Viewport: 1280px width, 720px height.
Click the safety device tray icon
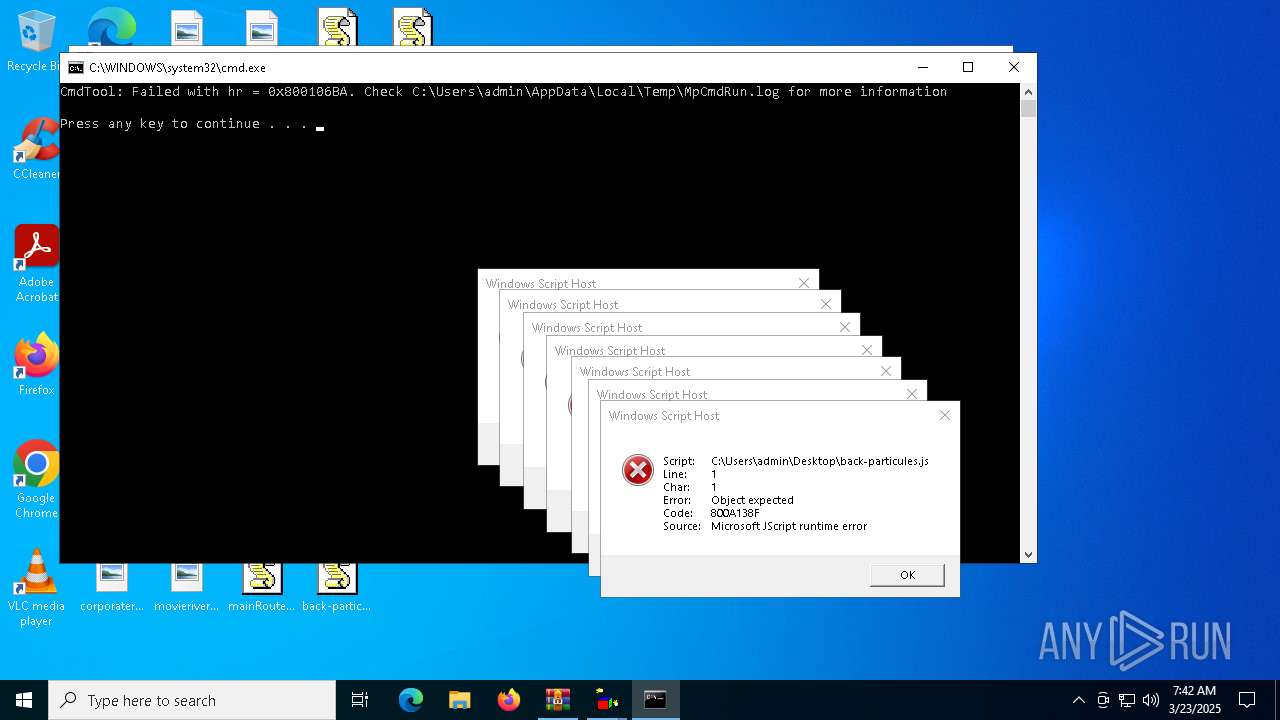(1103, 700)
